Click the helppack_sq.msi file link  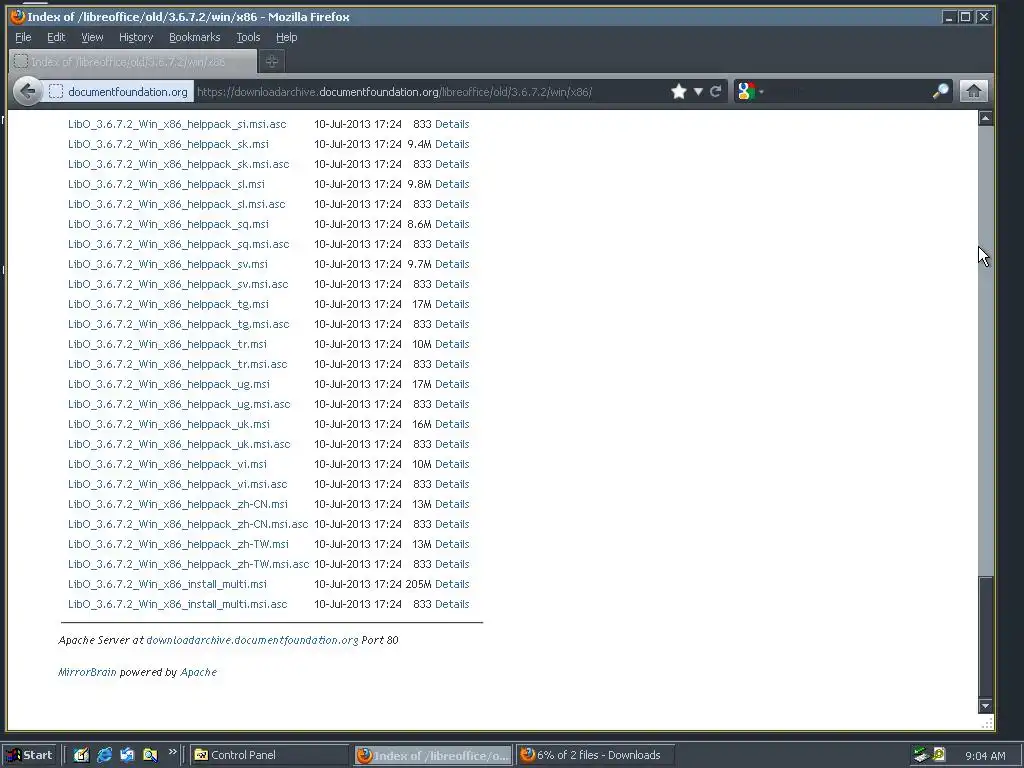(x=168, y=224)
